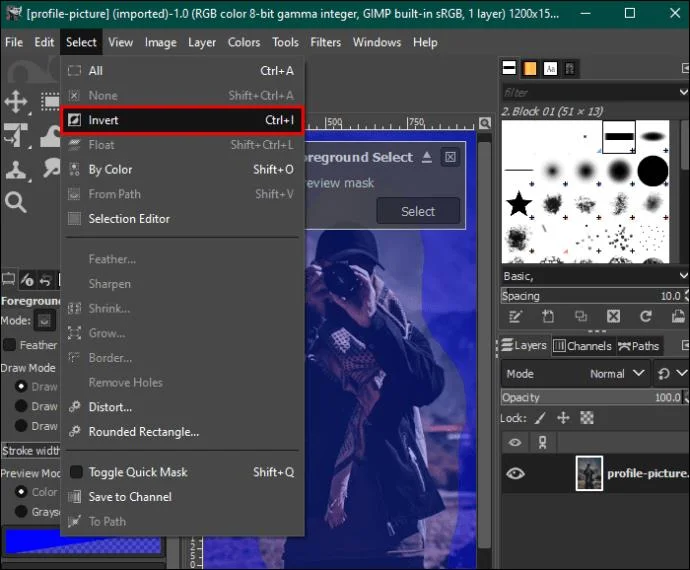Choose Distort... from Select menu
The width and height of the screenshot is (690, 570).
[182, 407]
